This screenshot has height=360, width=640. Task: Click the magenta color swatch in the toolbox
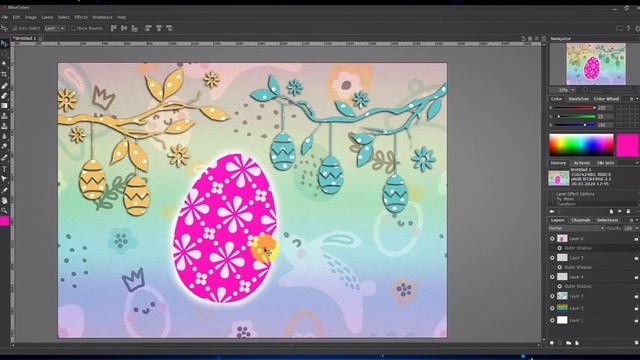pos(4,221)
